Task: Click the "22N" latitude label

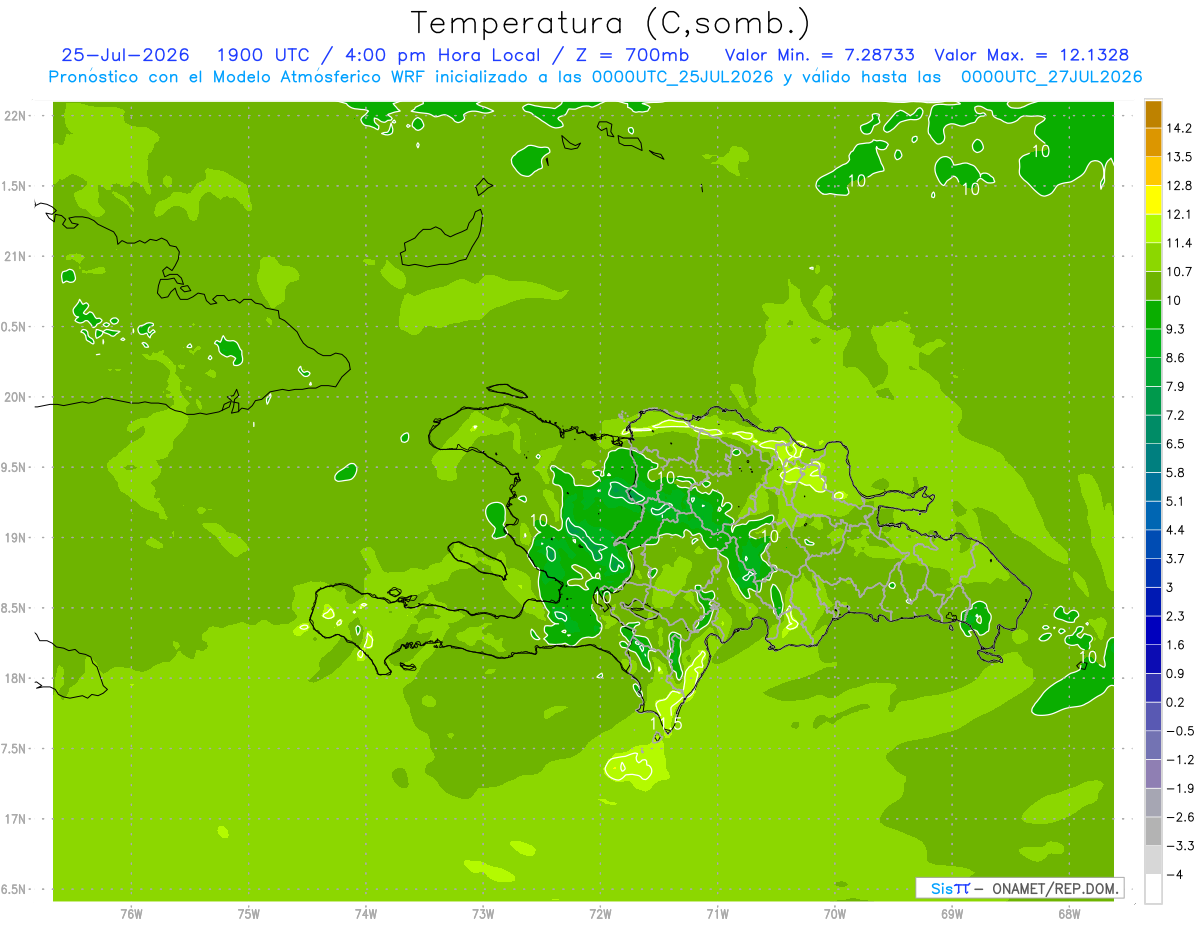Action: pyautogui.click(x=15, y=116)
